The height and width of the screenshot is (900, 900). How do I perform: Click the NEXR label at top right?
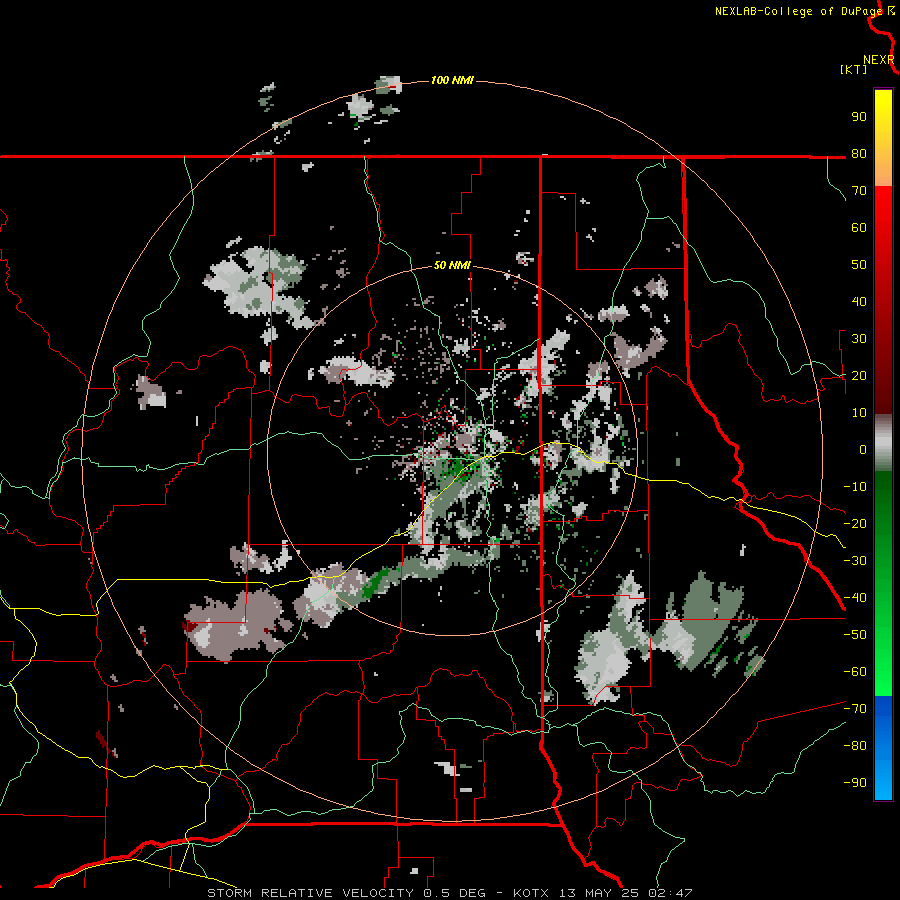point(879,60)
